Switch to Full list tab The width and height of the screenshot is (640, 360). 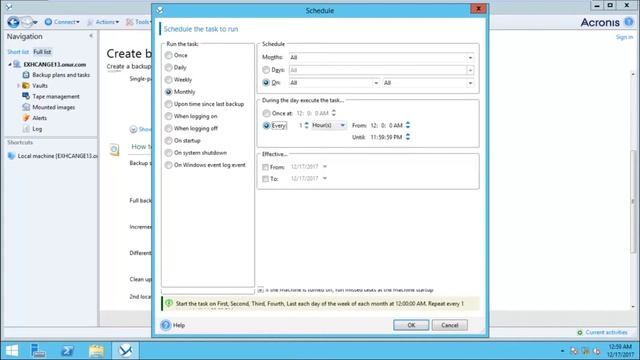(x=42, y=52)
